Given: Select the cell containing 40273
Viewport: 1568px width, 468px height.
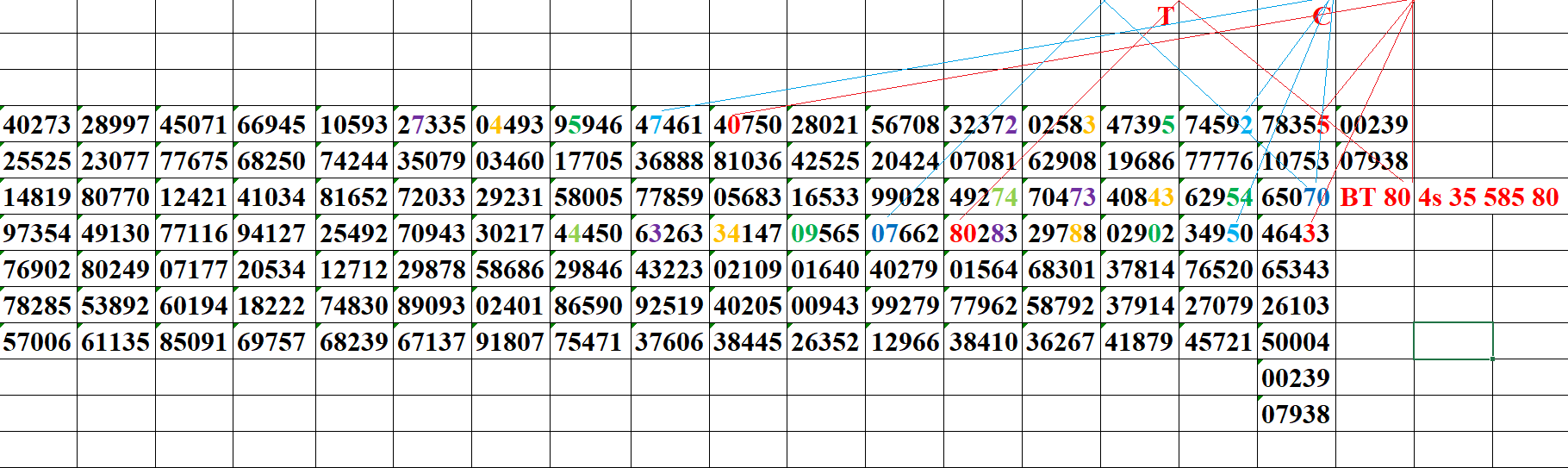Looking at the screenshot, I should point(38,125).
